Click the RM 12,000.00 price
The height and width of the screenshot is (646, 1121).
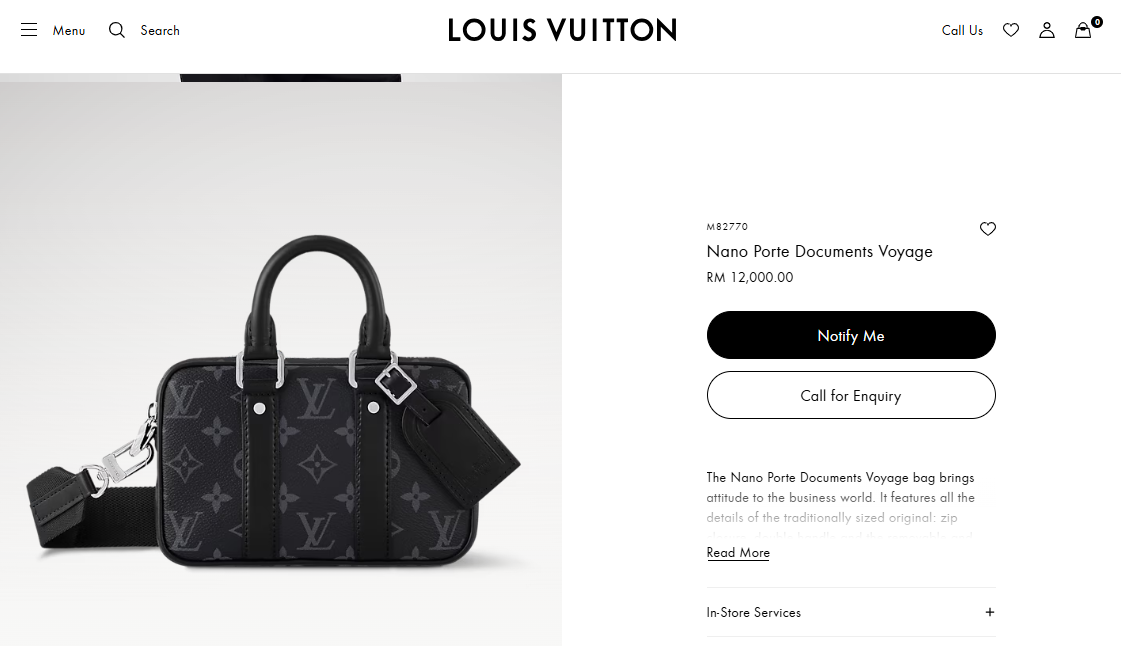point(749,278)
